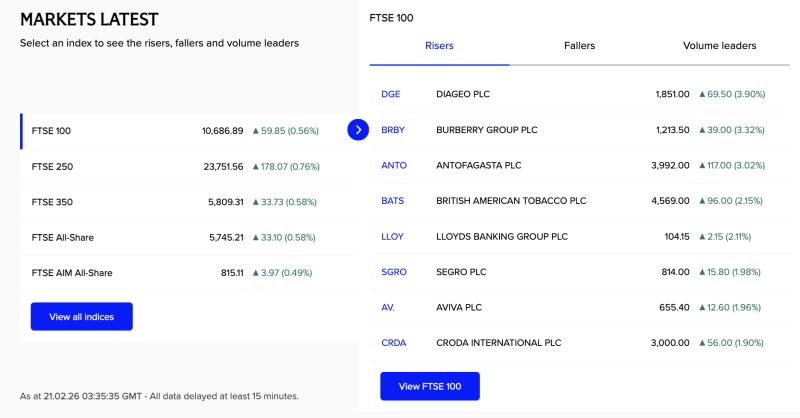Click LLOYDS BANKING GROUP PLC name
The image size is (800, 418).
pos(502,237)
